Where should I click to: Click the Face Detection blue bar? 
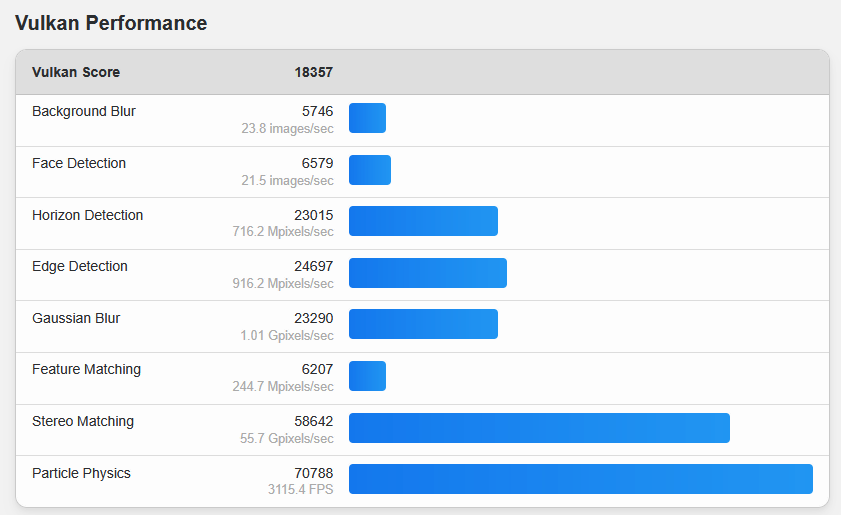coord(370,170)
